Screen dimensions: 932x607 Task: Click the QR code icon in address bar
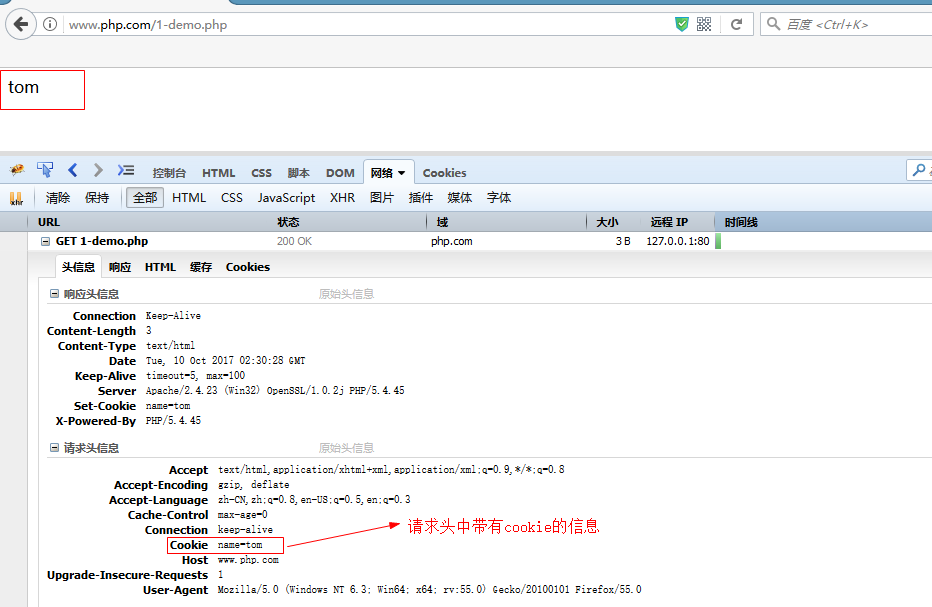tap(704, 24)
